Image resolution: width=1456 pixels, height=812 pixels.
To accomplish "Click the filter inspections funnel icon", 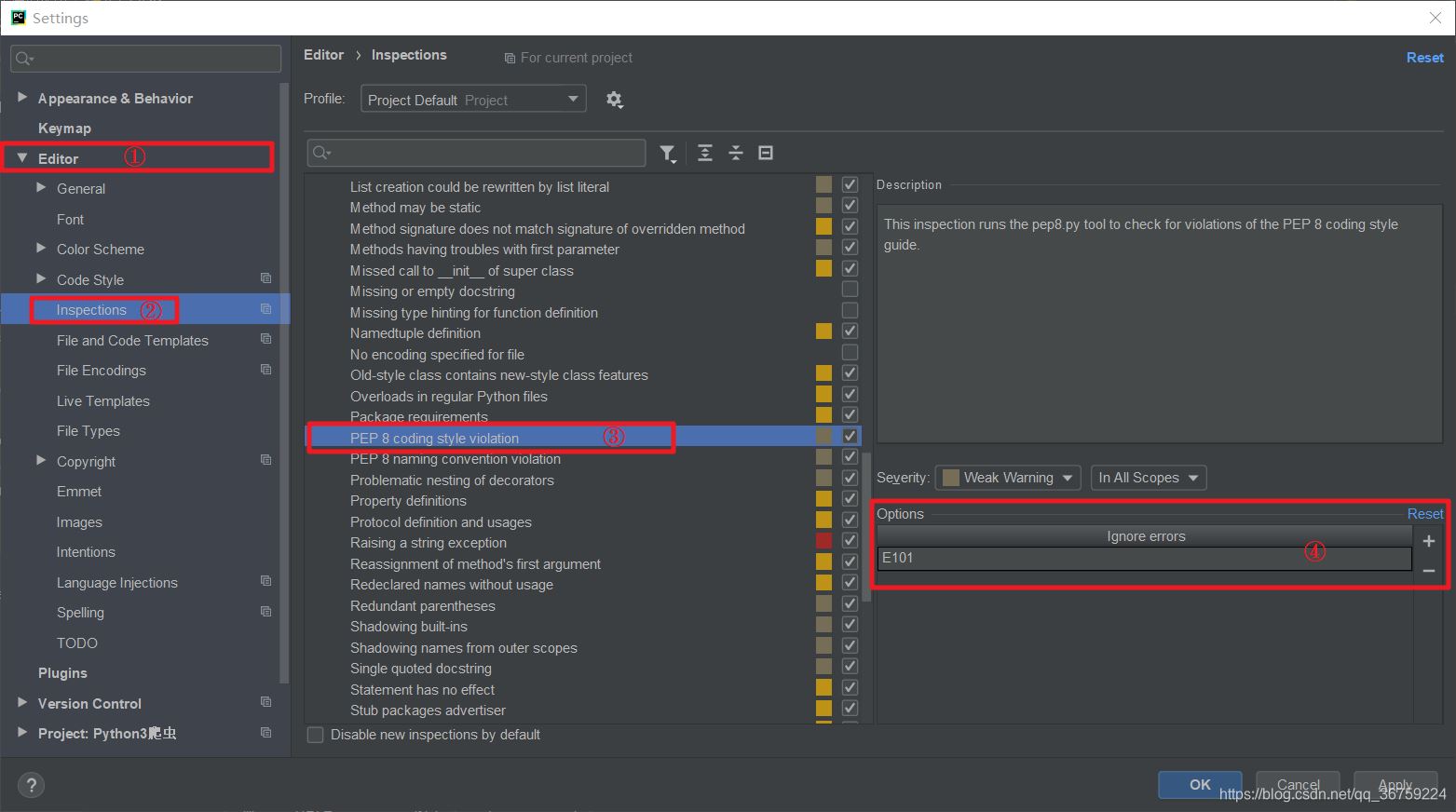I will tap(667, 154).
